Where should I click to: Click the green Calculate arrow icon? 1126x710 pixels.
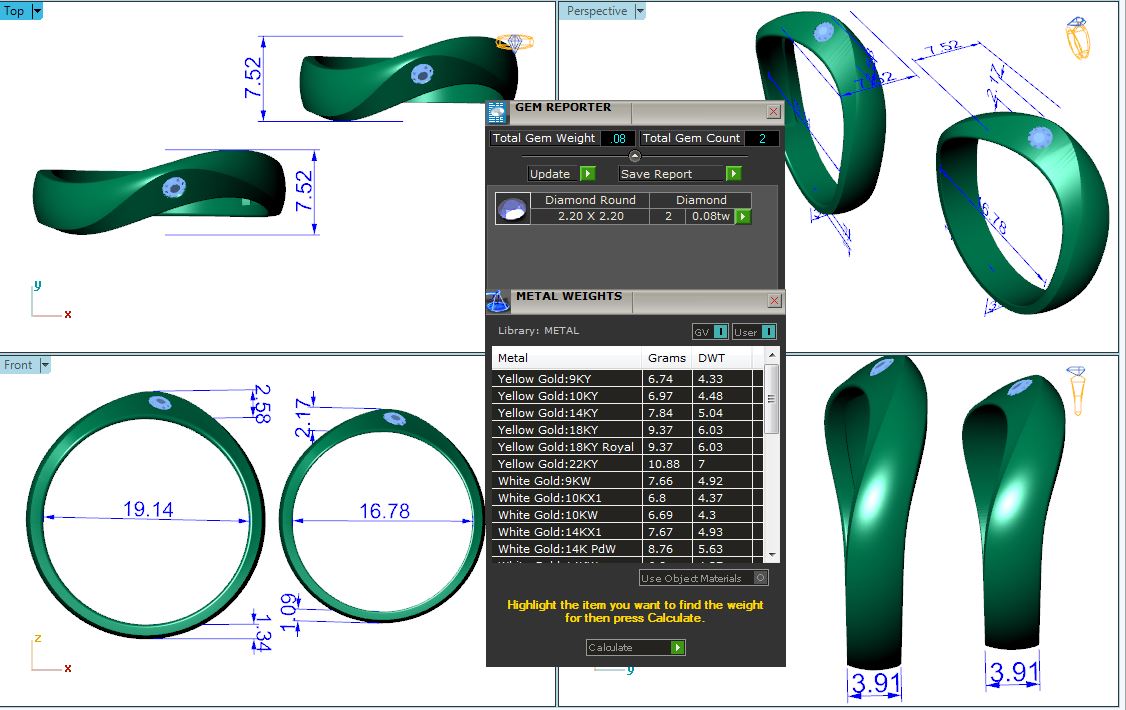click(x=678, y=648)
